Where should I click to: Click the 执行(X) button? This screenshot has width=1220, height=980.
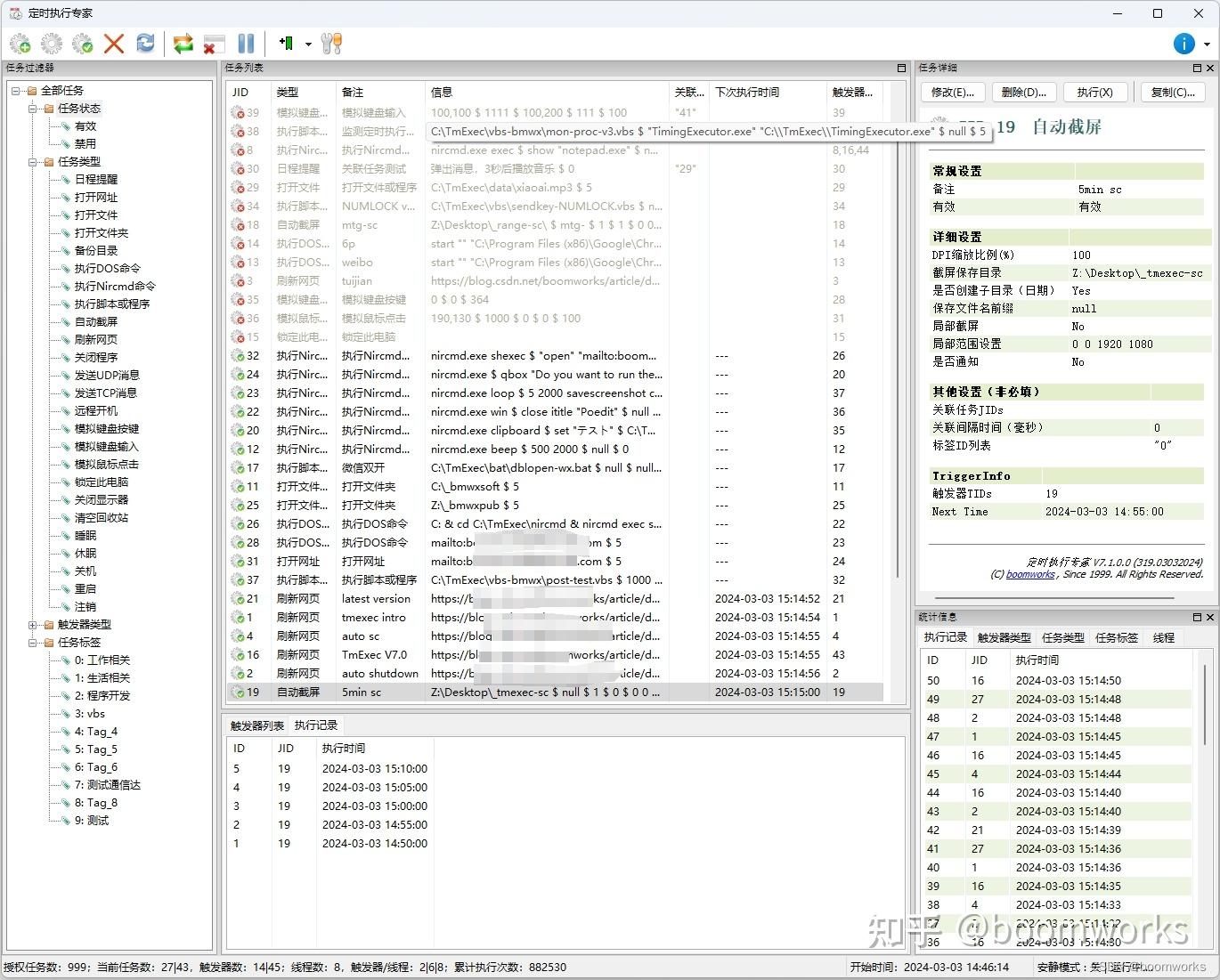1094,93
